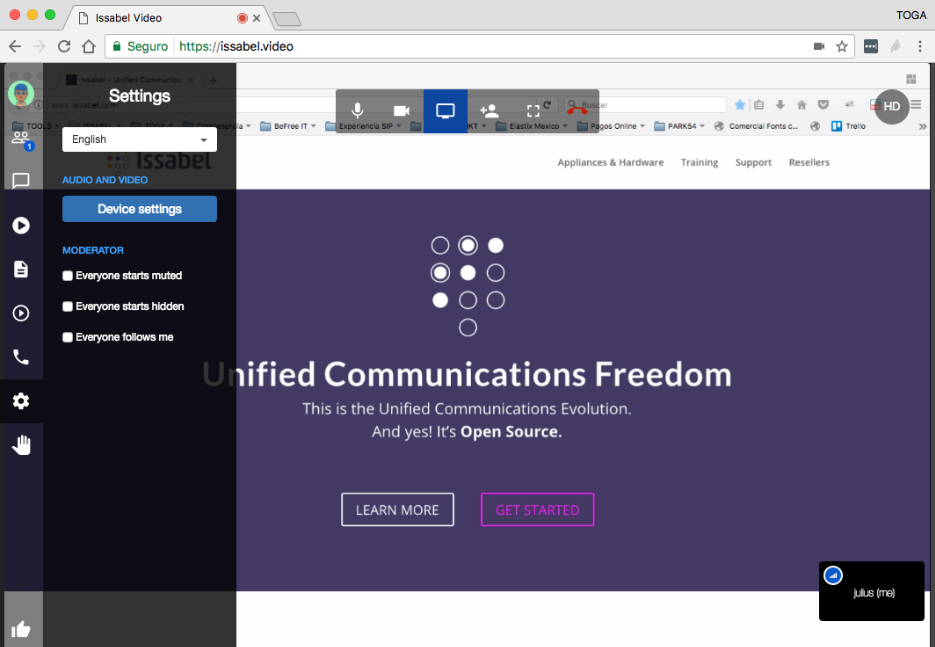
Task: Enter full screen from the call toolbar
Action: point(533,111)
